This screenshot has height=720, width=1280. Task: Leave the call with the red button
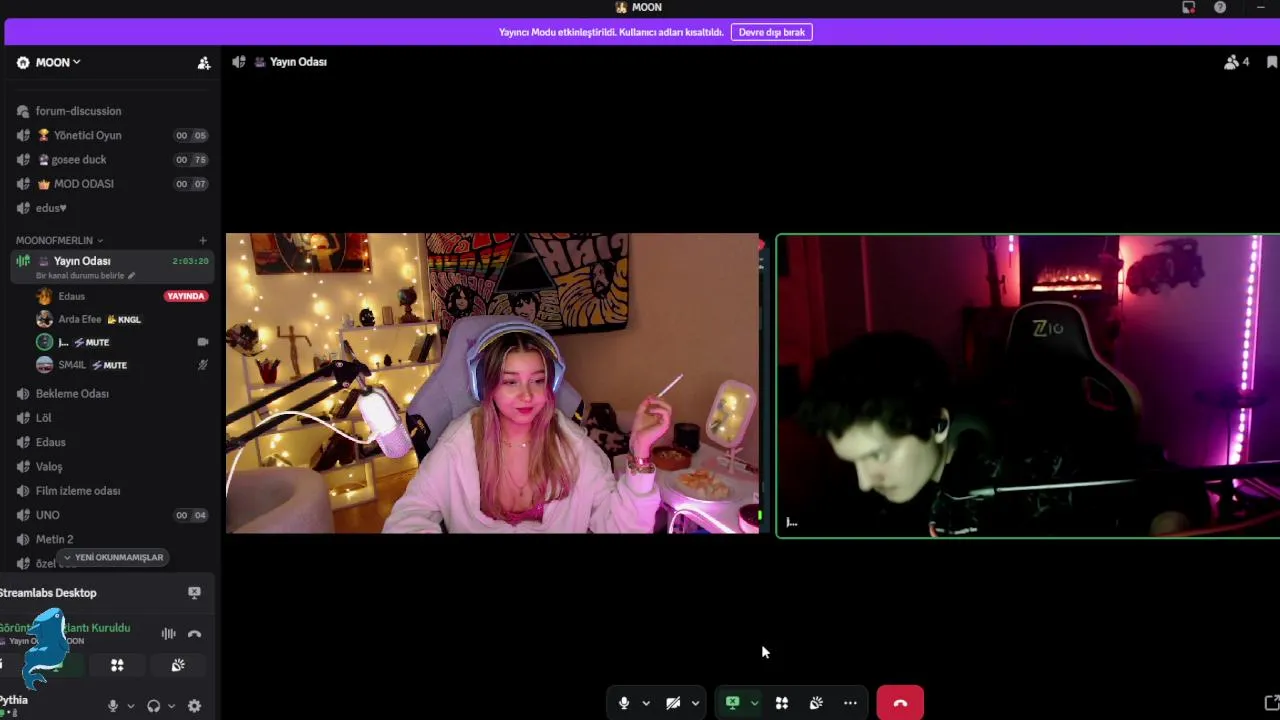pyautogui.click(x=900, y=703)
